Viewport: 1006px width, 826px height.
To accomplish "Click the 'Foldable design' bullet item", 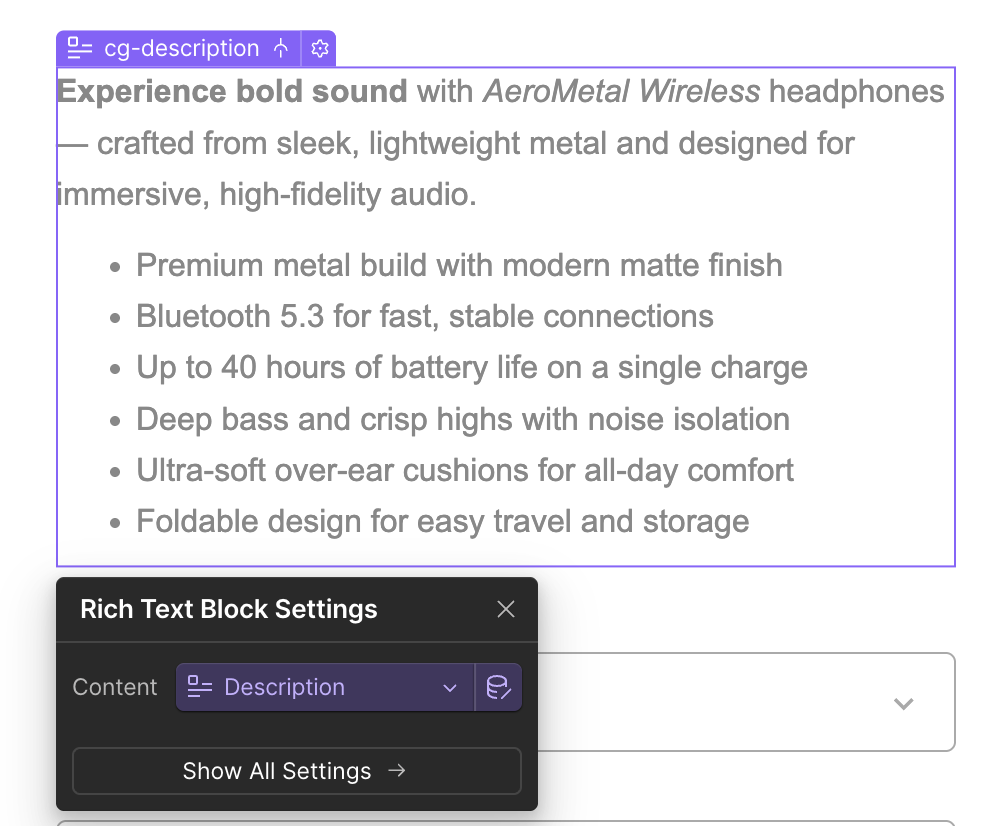I will tap(443, 521).
